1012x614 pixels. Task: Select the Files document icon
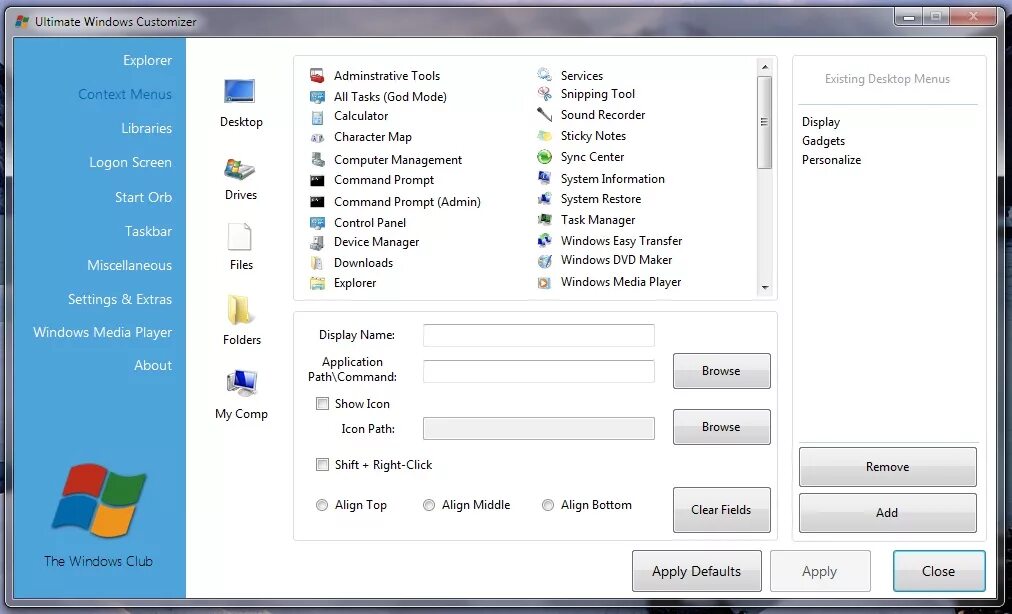pyautogui.click(x=239, y=237)
